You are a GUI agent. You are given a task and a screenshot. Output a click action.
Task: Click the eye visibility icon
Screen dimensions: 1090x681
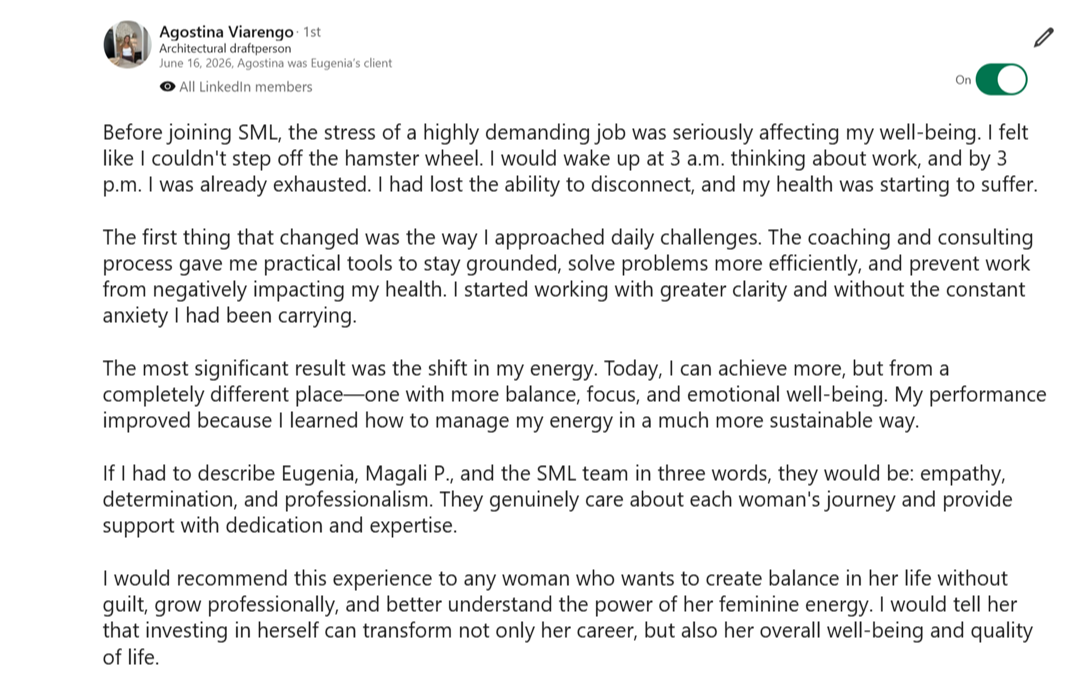click(167, 87)
